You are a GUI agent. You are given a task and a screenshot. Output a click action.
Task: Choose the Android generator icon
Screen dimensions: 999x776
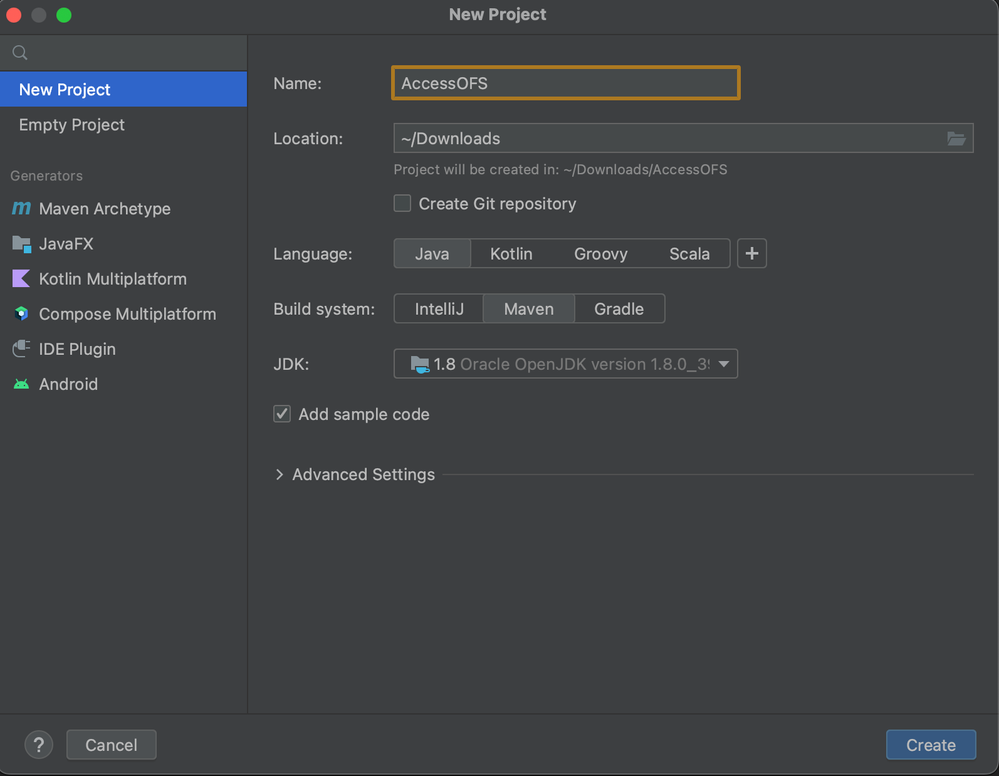pyautogui.click(x=22, y=384)
